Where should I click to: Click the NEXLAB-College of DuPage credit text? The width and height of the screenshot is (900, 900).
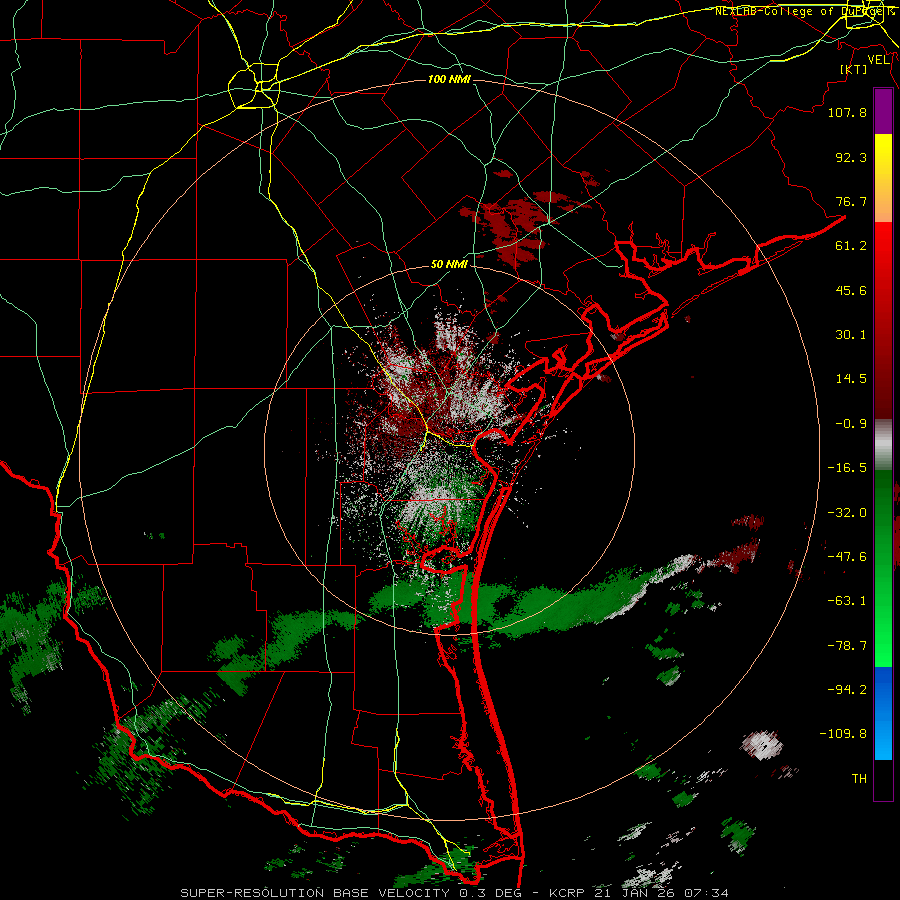point(805,11)
